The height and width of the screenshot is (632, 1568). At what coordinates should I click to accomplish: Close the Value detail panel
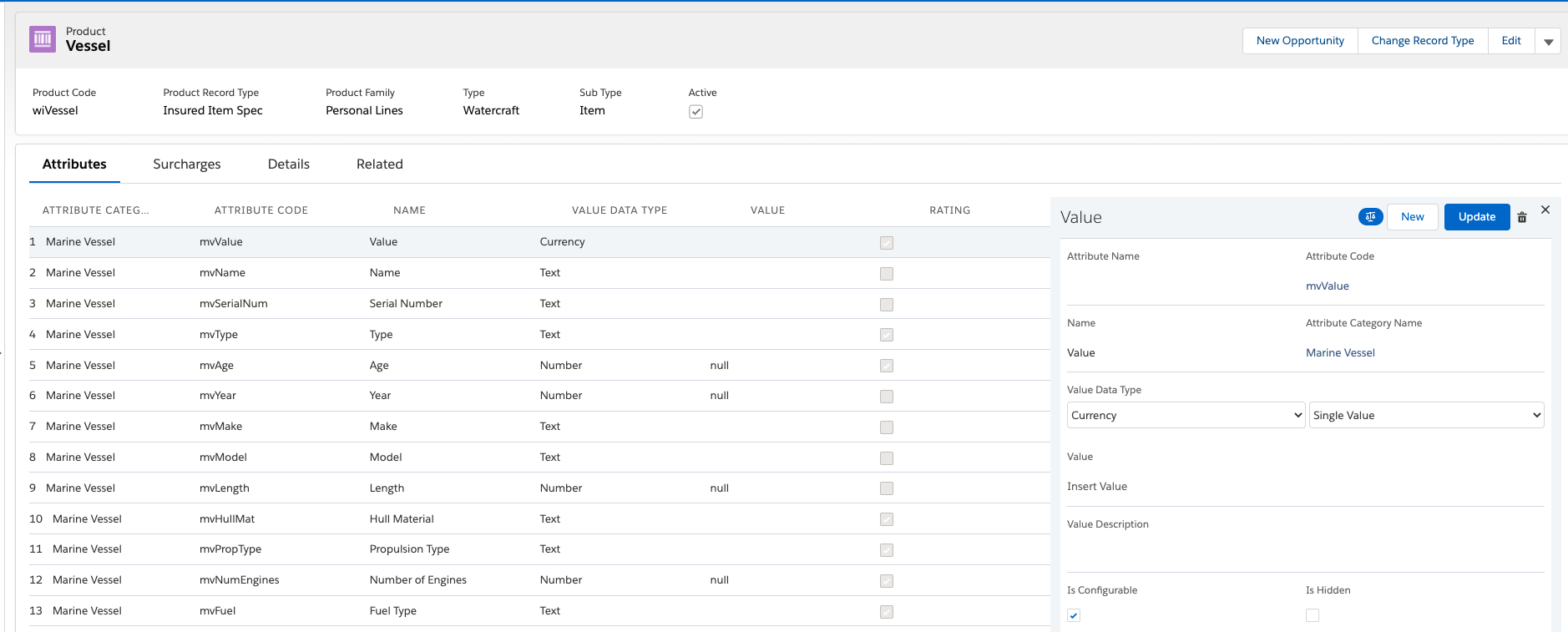(x=1545, y=210)
